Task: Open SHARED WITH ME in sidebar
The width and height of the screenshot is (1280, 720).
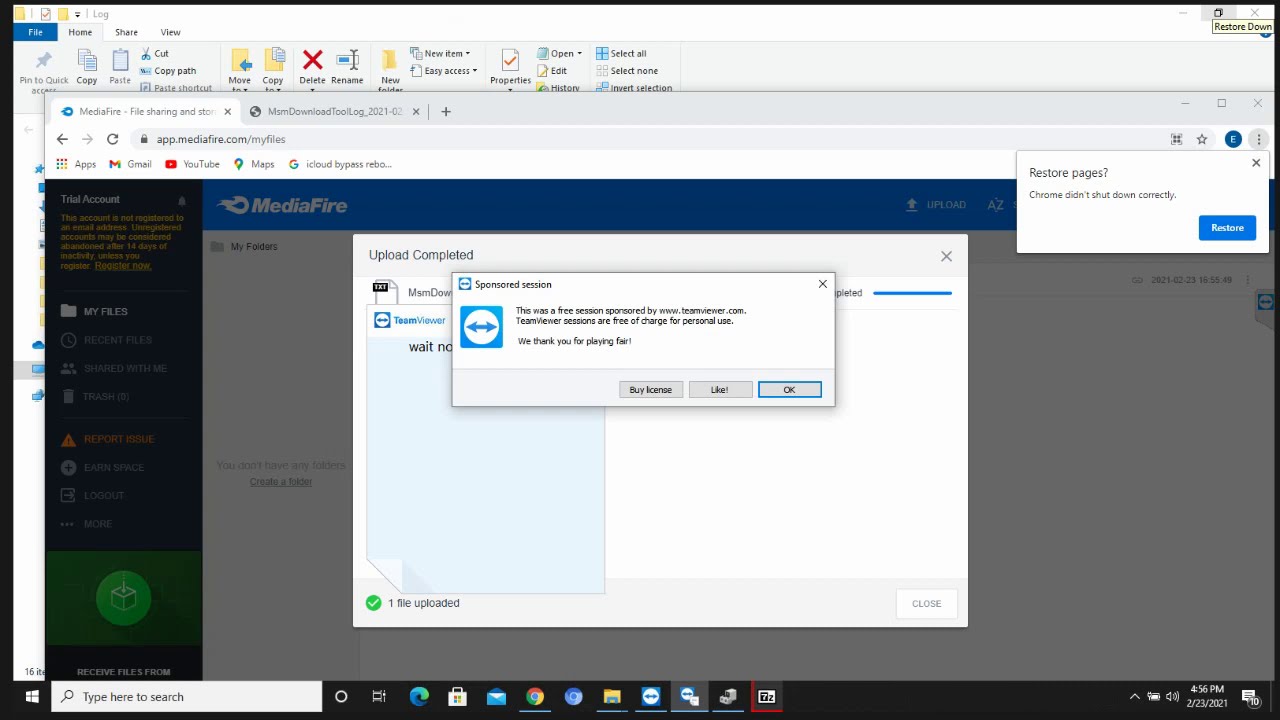Action: pyautogui.click(x=114, y=368)
